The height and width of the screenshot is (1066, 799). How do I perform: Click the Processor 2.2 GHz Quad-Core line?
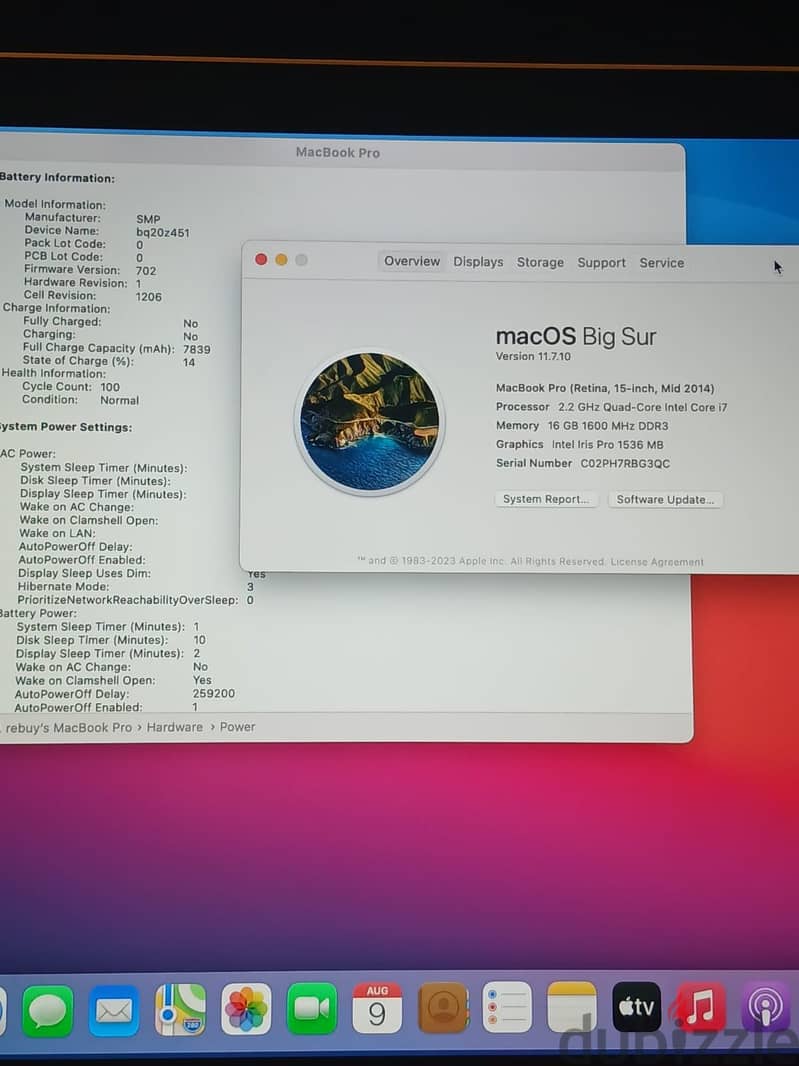coord(611,407)
